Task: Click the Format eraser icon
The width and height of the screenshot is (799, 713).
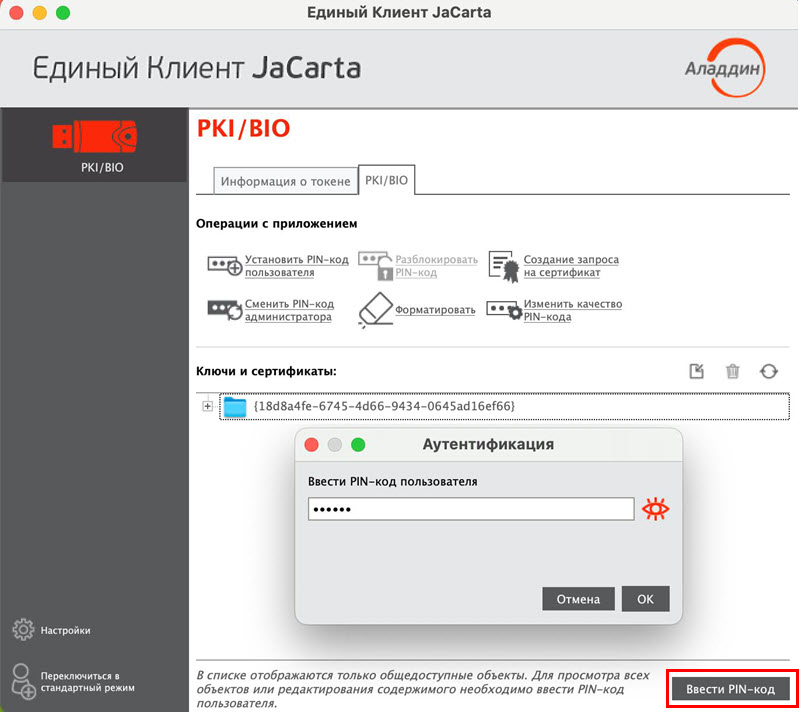Action: (374, 309)
